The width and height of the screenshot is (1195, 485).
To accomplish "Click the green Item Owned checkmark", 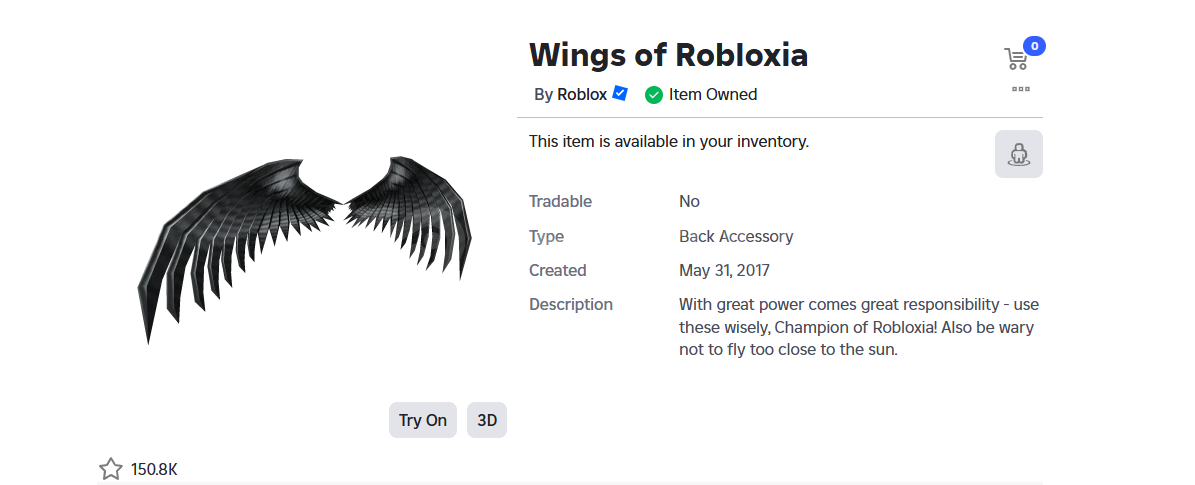I will coord(653,95).
